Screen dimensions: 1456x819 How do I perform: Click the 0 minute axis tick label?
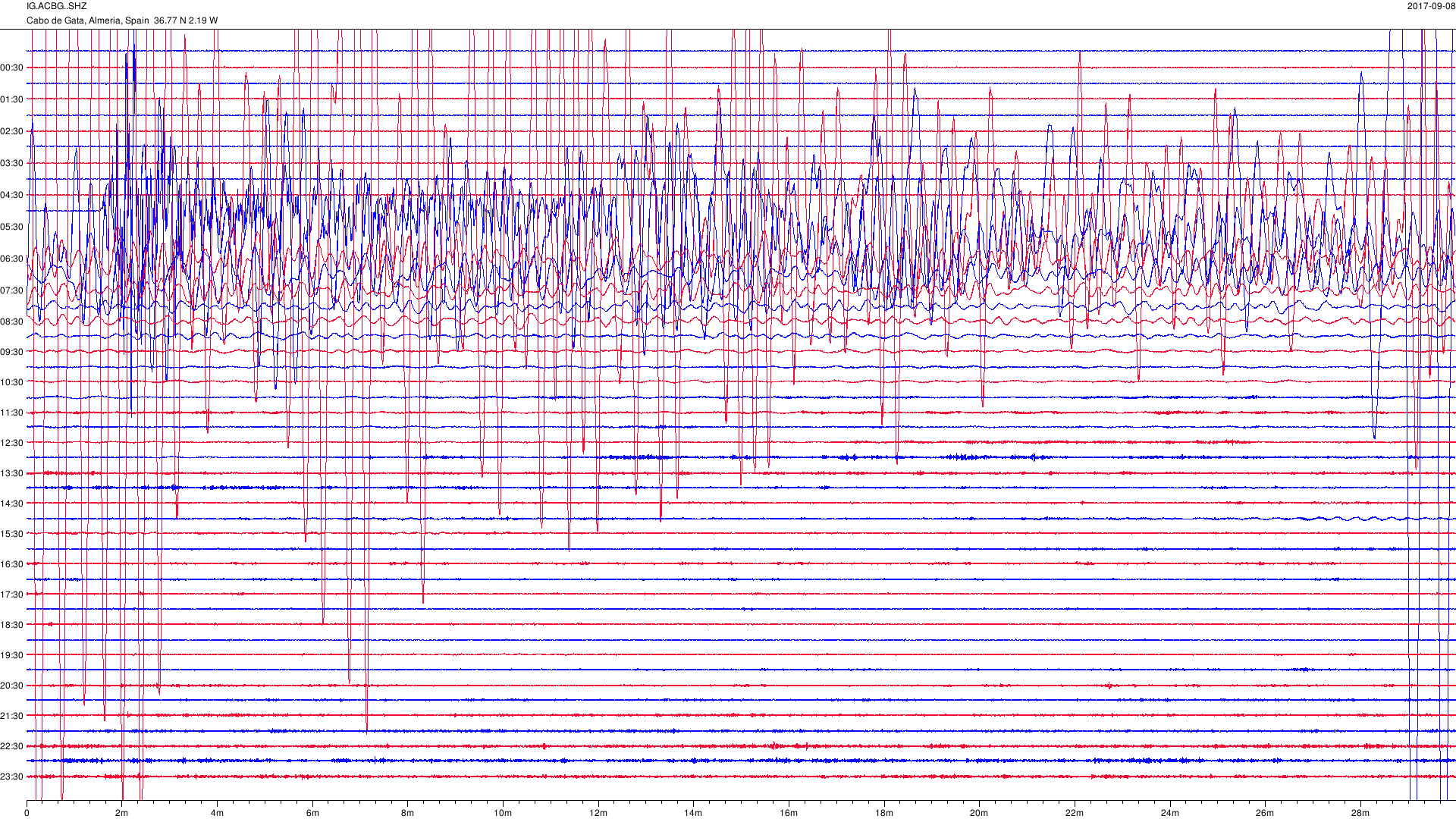(x=27, y=813)
